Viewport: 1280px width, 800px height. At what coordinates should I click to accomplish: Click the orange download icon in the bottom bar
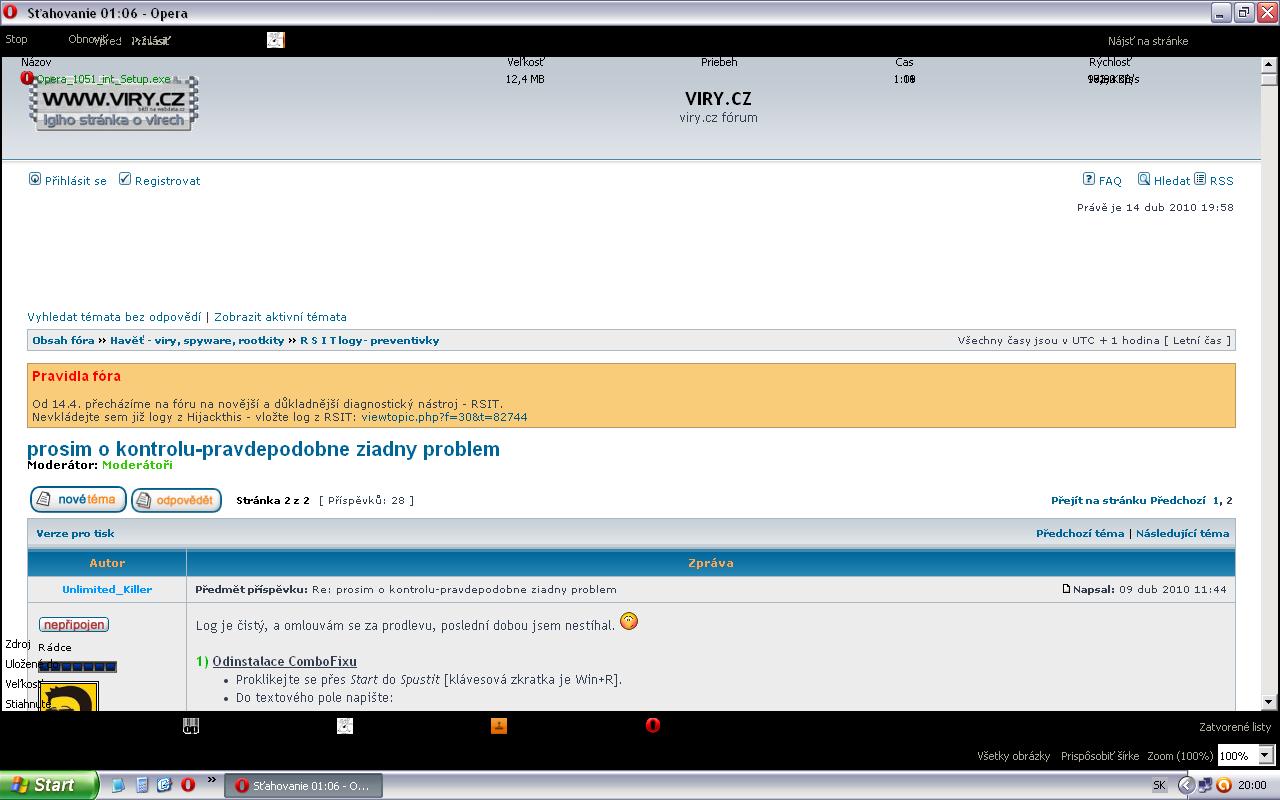tap(499, 725)
